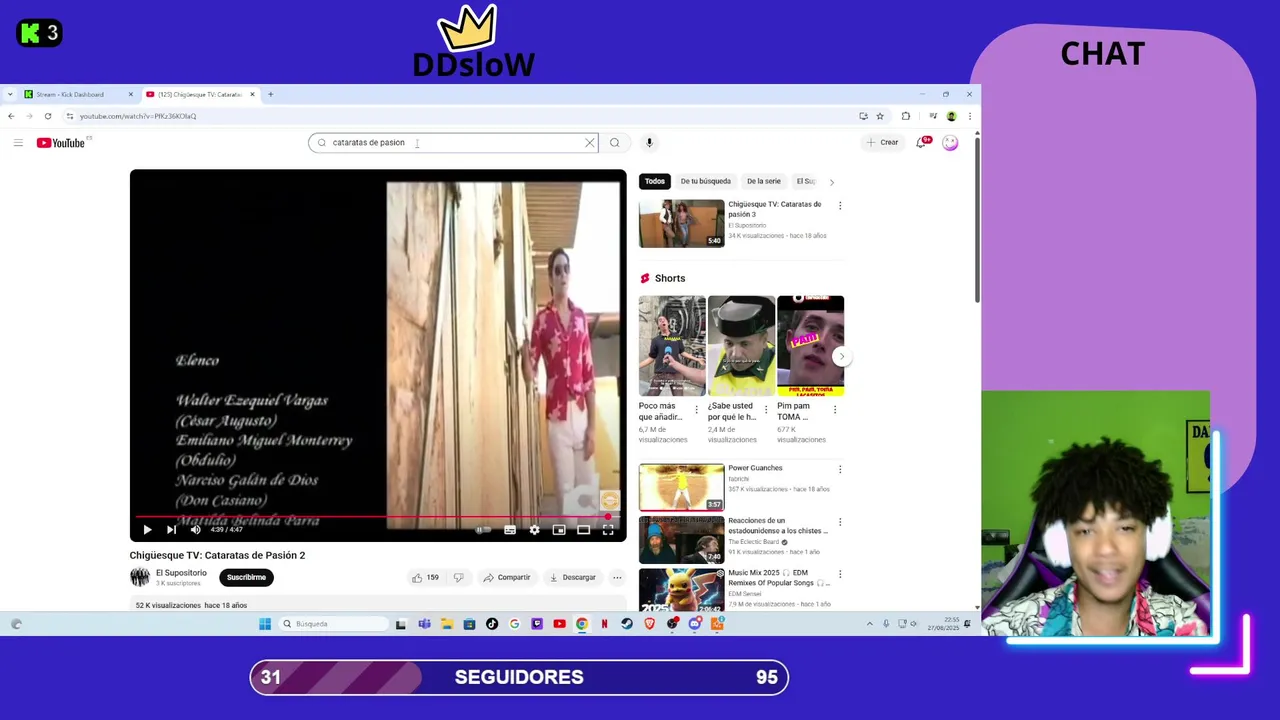Dislike the video with thumbs down
Image resolution: width=1280 pixels, height=720 pixels.
pos(458,578)
